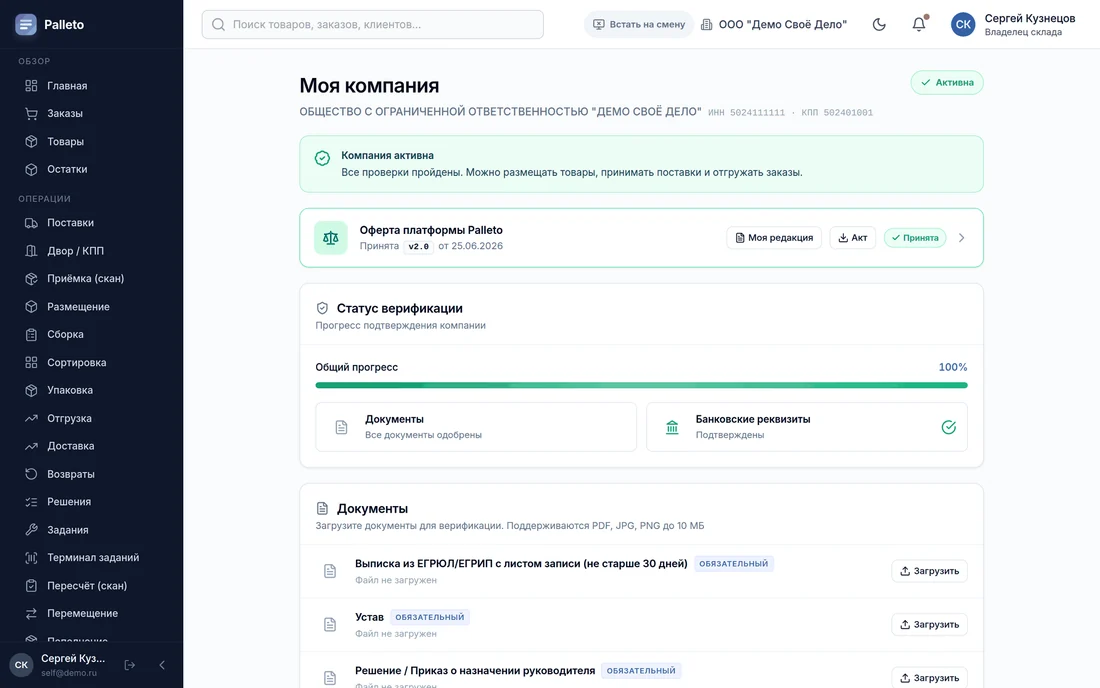The height and width of the screenshot is (688, 1100).
Task: Click the СК avatar at the sidebar bottom
Action: click(21, 665)
